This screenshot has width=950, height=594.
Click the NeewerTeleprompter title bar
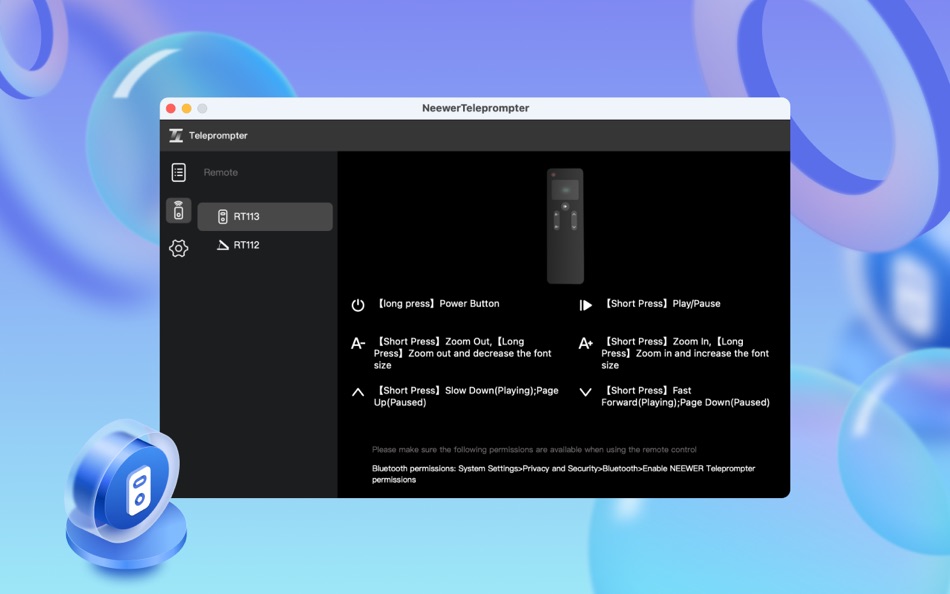(x=475, y=108)
